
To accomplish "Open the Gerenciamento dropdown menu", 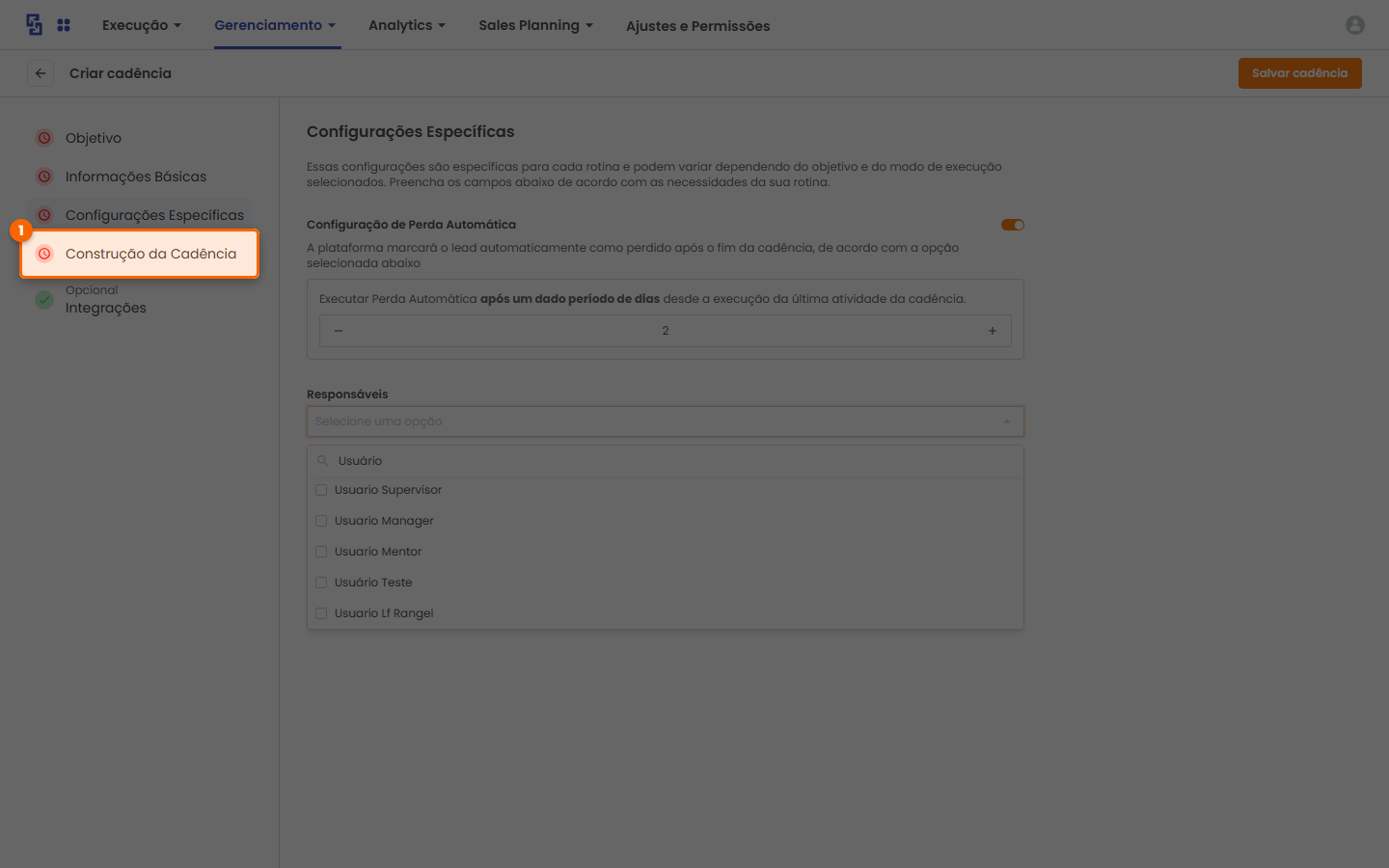I will 275,25.
